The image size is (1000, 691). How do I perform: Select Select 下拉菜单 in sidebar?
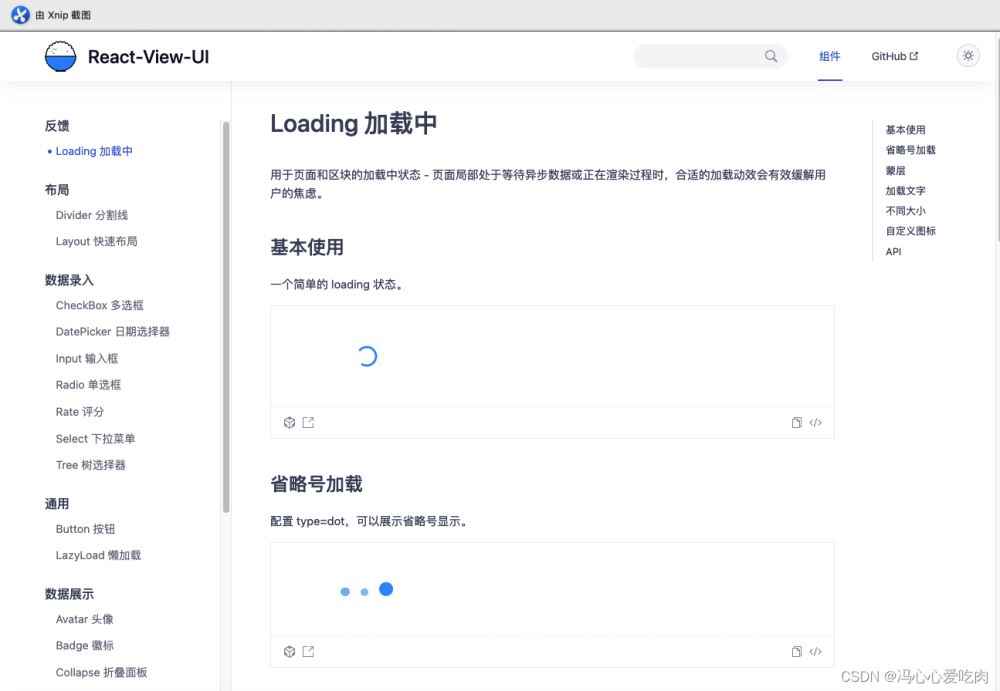click(x=96, y=439)
